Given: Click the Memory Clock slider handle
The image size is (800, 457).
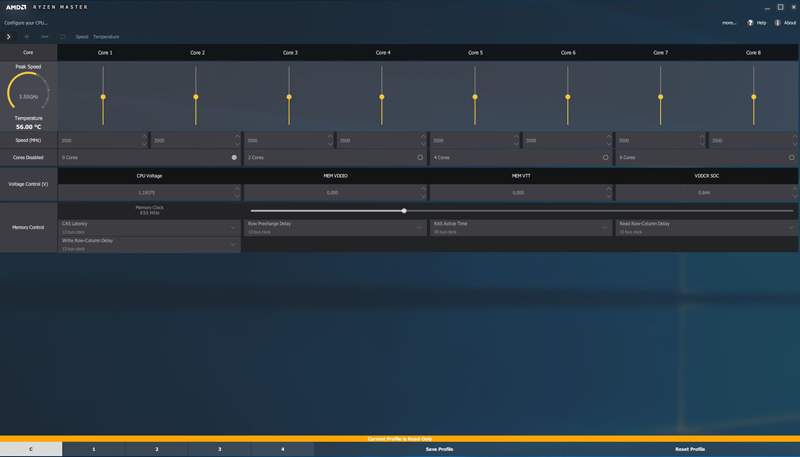Looking at the screenshot, I should pos(404,211).
